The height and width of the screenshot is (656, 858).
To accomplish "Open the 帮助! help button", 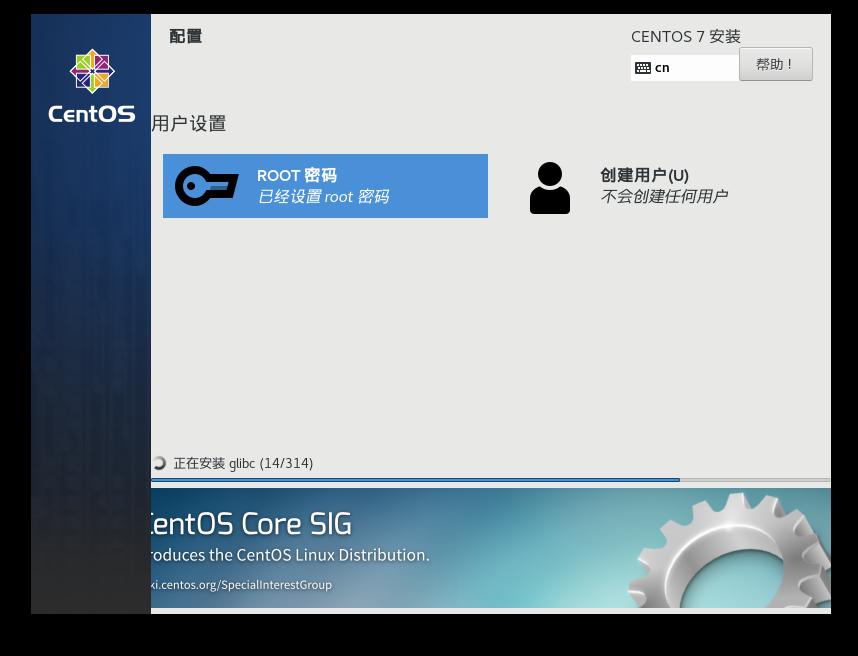I will point(775,64).
